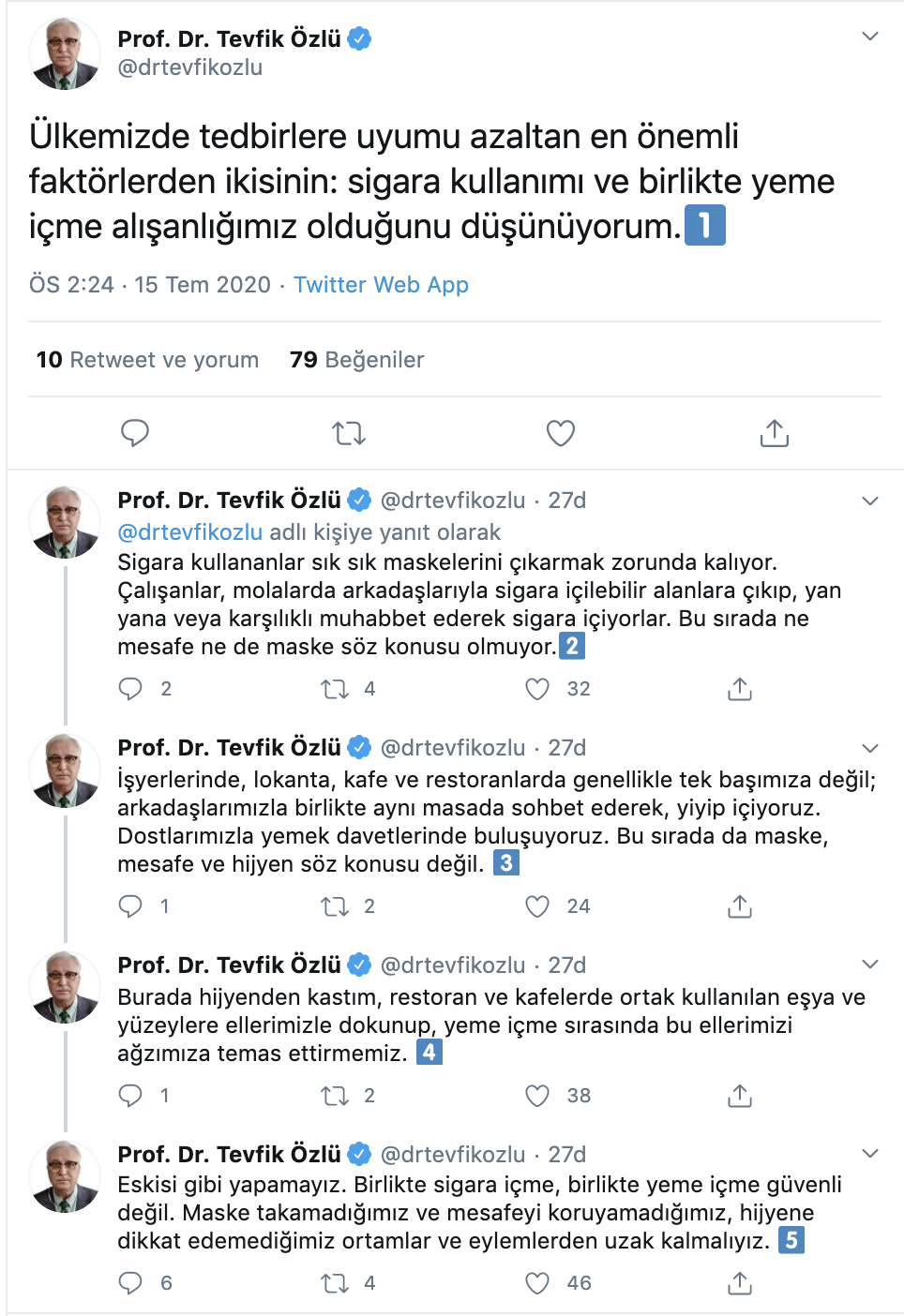Reply to the tweet with 38 likes
Screen dimensions: 904x1316
tap(130, 1096)
